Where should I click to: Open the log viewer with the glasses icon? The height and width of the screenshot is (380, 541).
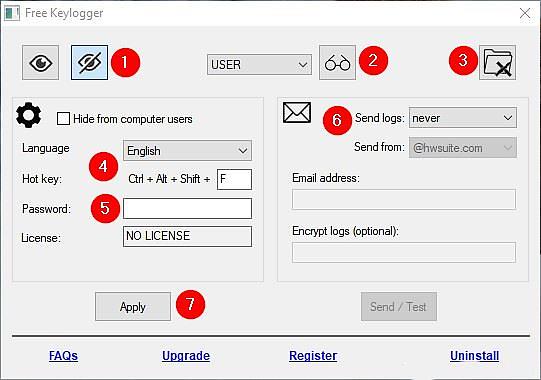point(337,62)
